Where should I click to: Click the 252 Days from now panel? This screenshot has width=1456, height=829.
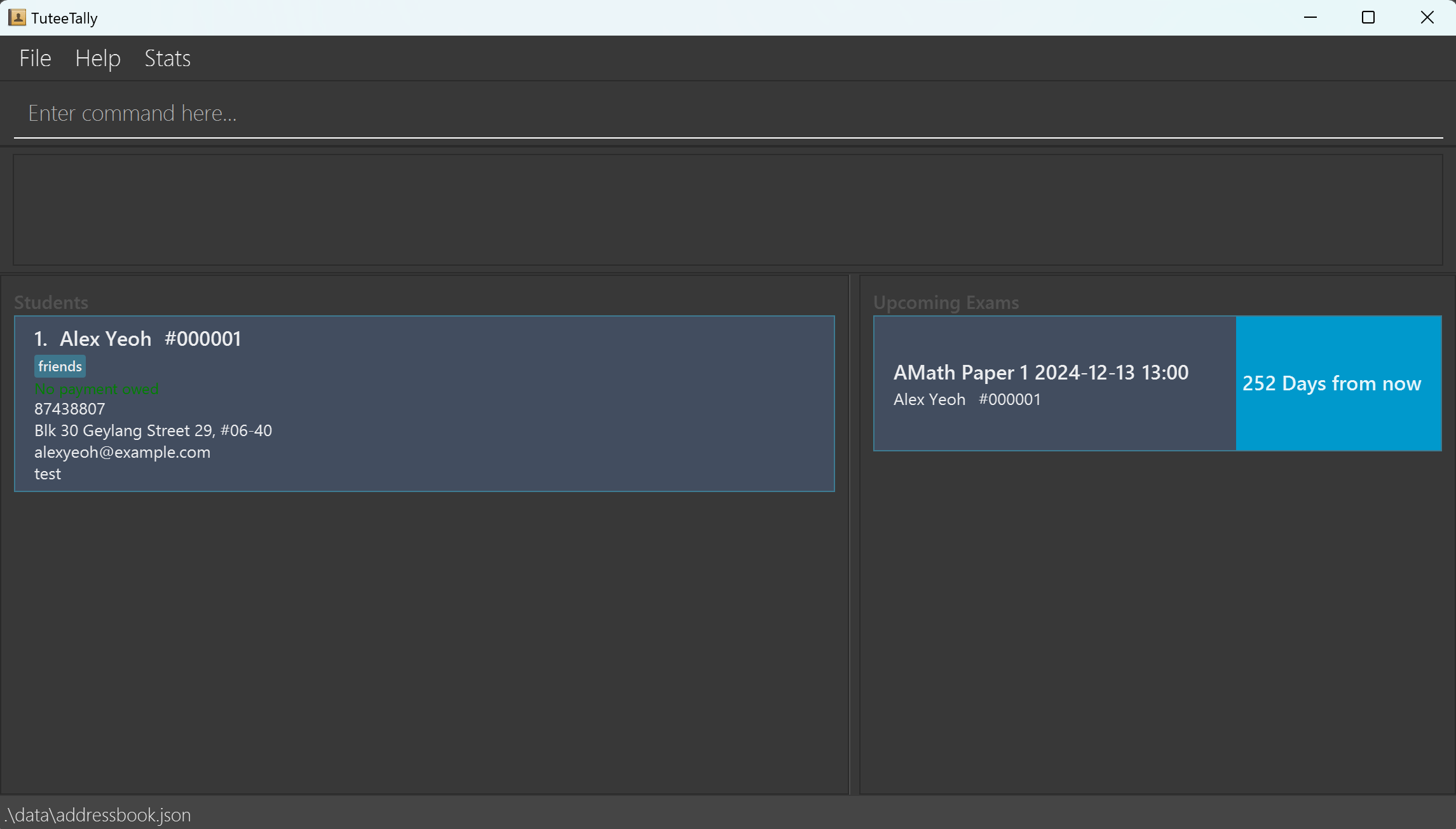pyautogui.click(x=1338, y=383)
